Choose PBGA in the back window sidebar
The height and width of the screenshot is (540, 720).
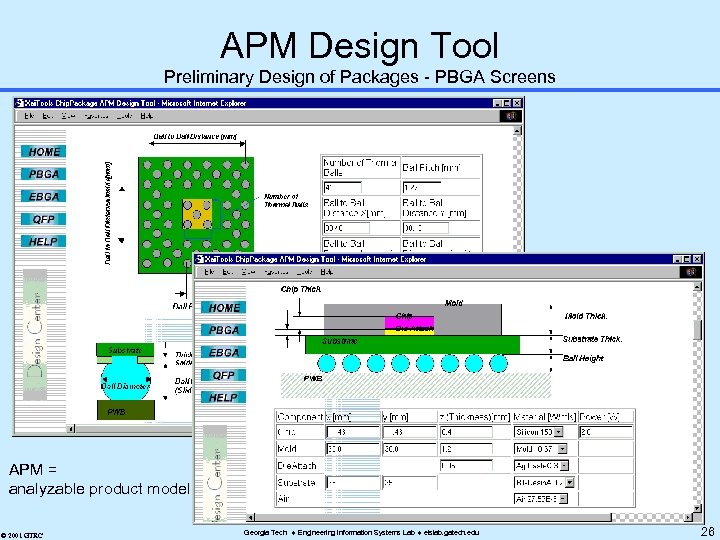coord(44,174)
